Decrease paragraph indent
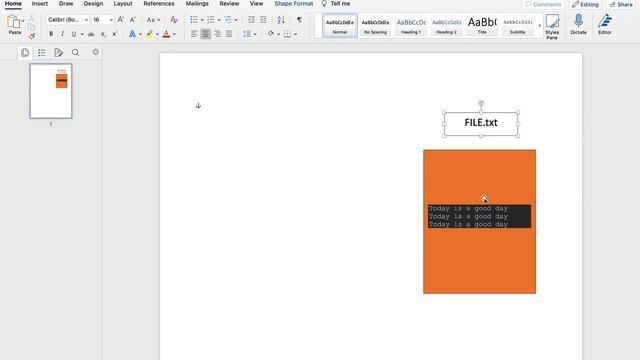Viewport: 640px width, 360px height. [251, 20]
